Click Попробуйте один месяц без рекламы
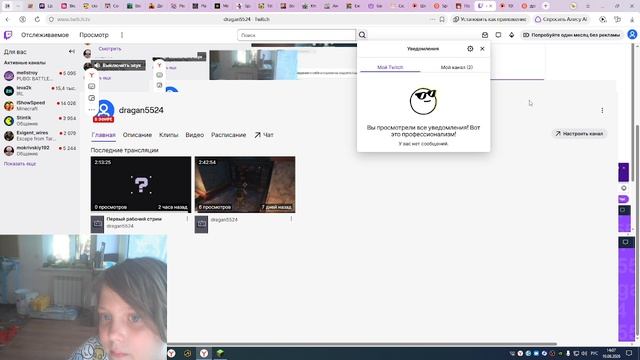 tap(572, 35)
